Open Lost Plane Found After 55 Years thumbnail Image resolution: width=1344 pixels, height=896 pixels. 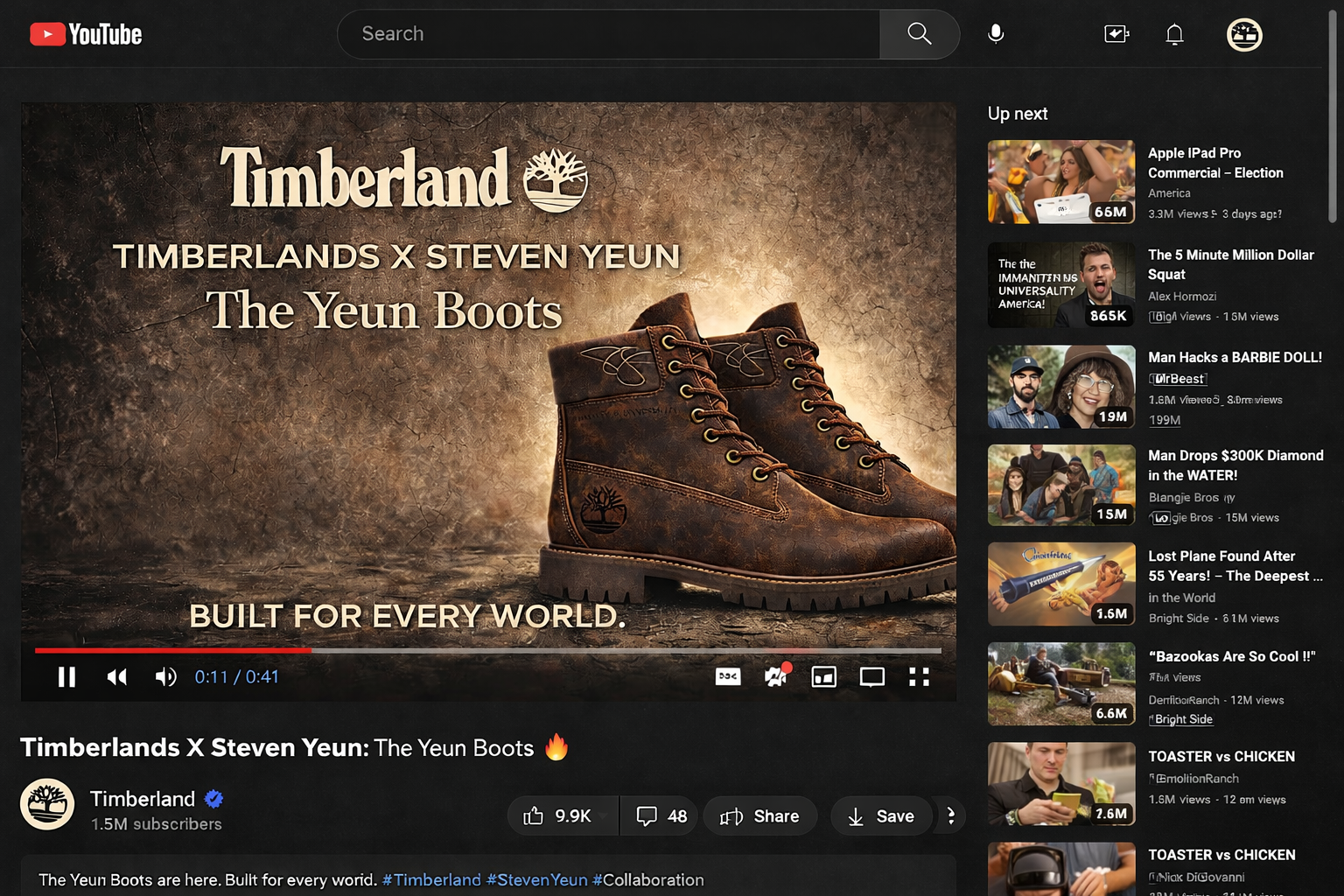pyautogui.click(x=1061, y=584)
